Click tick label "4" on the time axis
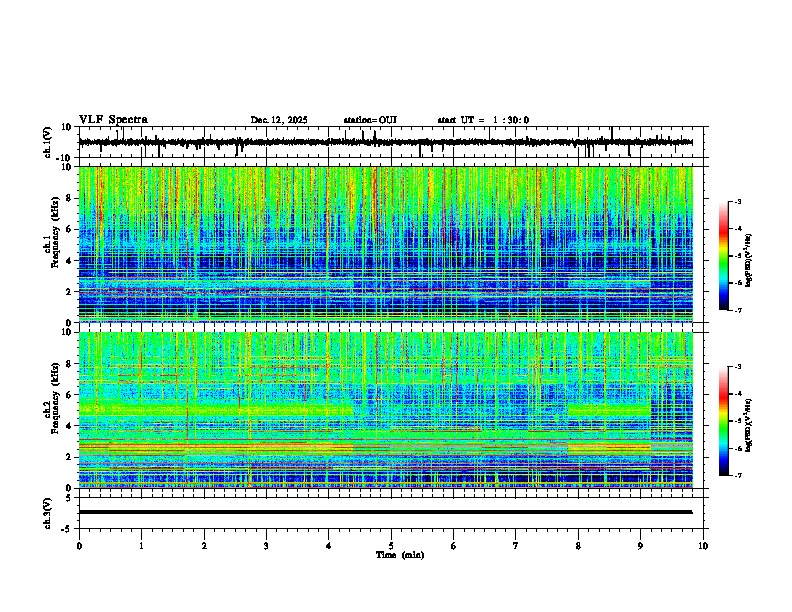The height and width of the screenshot is (612, 792). coord(329,546)
